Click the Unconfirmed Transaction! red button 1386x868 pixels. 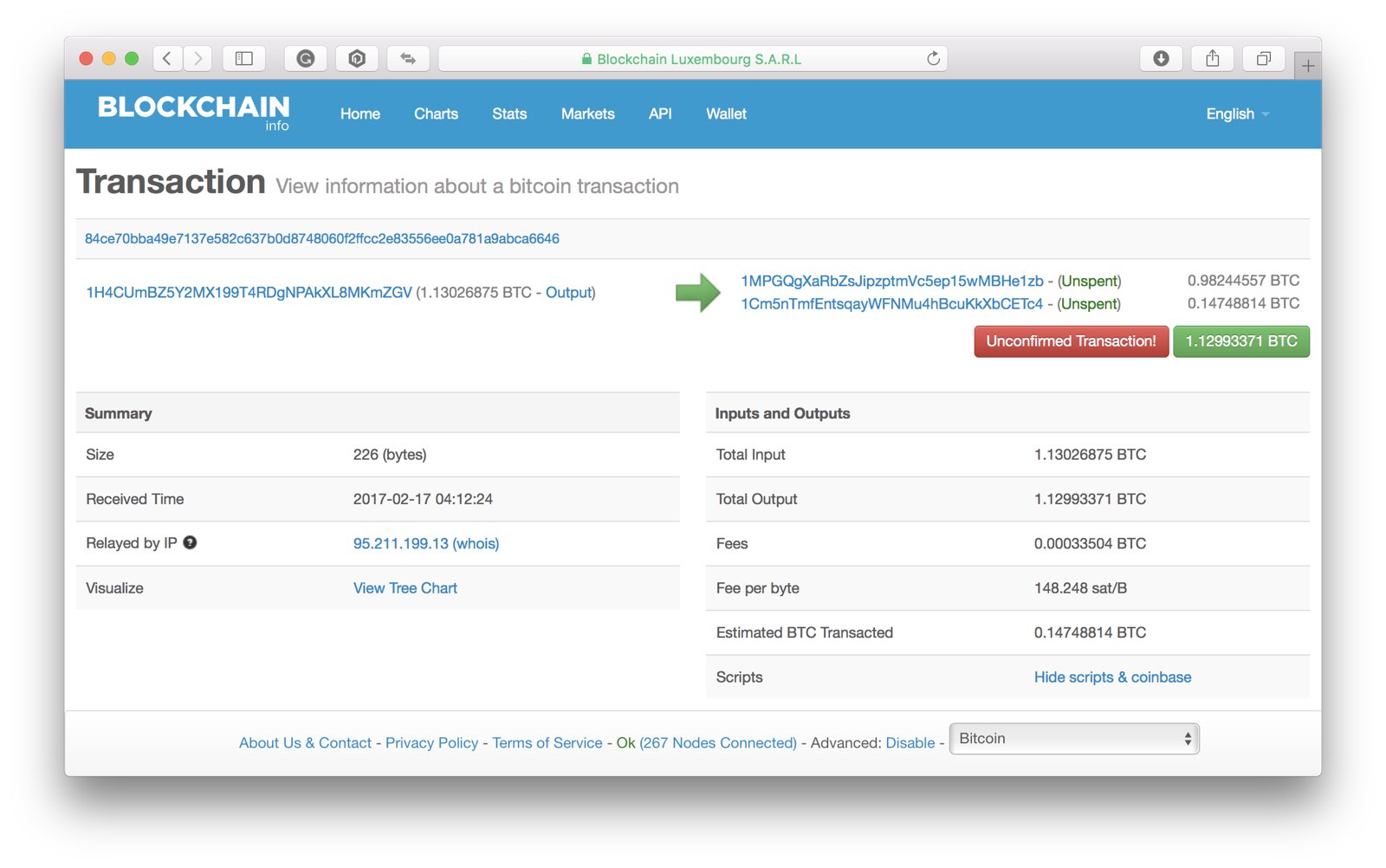(1071, 341)
